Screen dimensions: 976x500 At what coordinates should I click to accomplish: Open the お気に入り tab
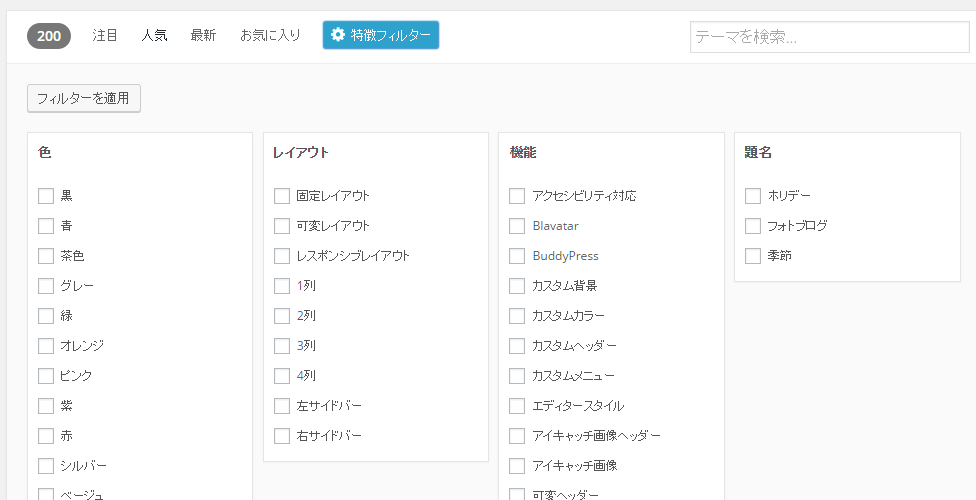pyautogui.click(x=270, y=36)
